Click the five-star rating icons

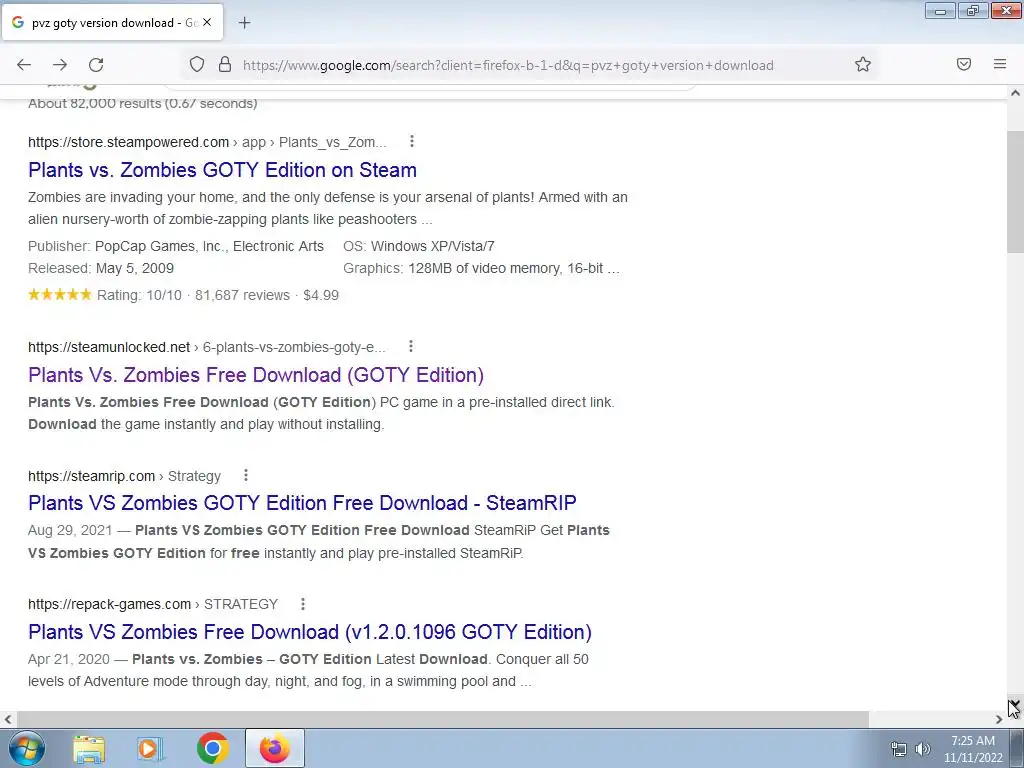coord(59,295)
